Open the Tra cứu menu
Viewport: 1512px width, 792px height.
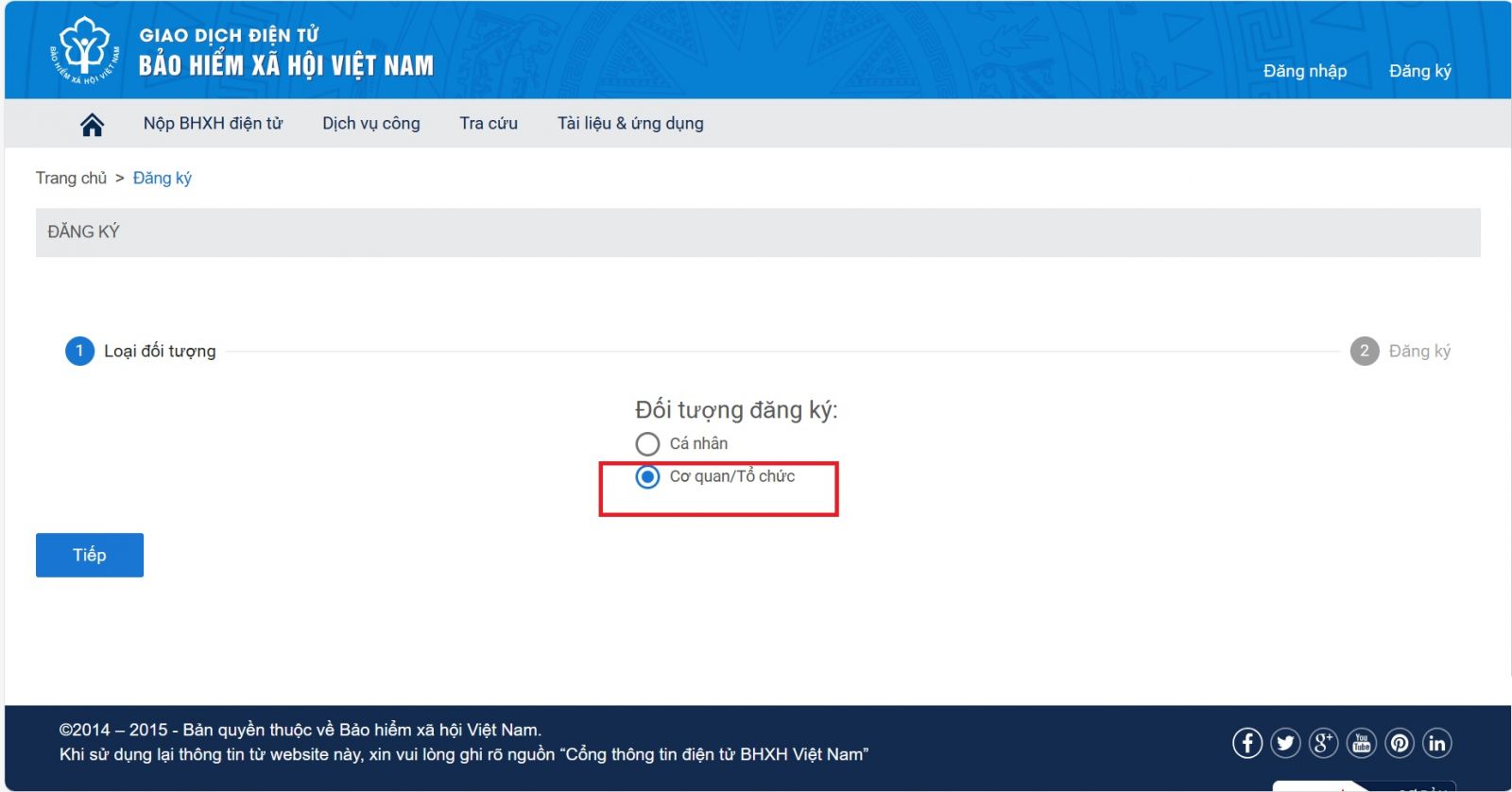(489, 124)
